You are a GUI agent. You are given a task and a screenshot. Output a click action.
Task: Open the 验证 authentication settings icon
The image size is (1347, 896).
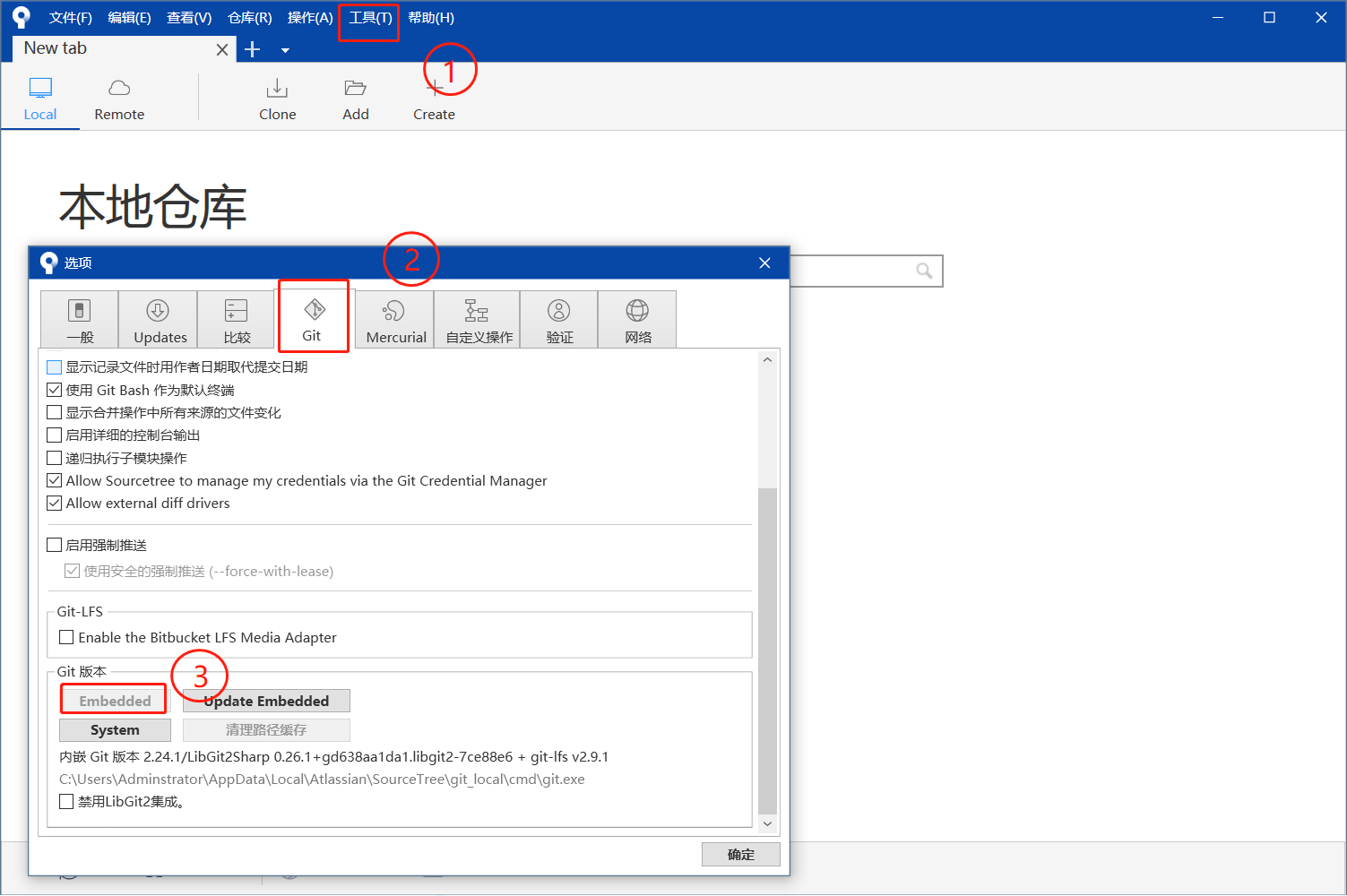558,318
